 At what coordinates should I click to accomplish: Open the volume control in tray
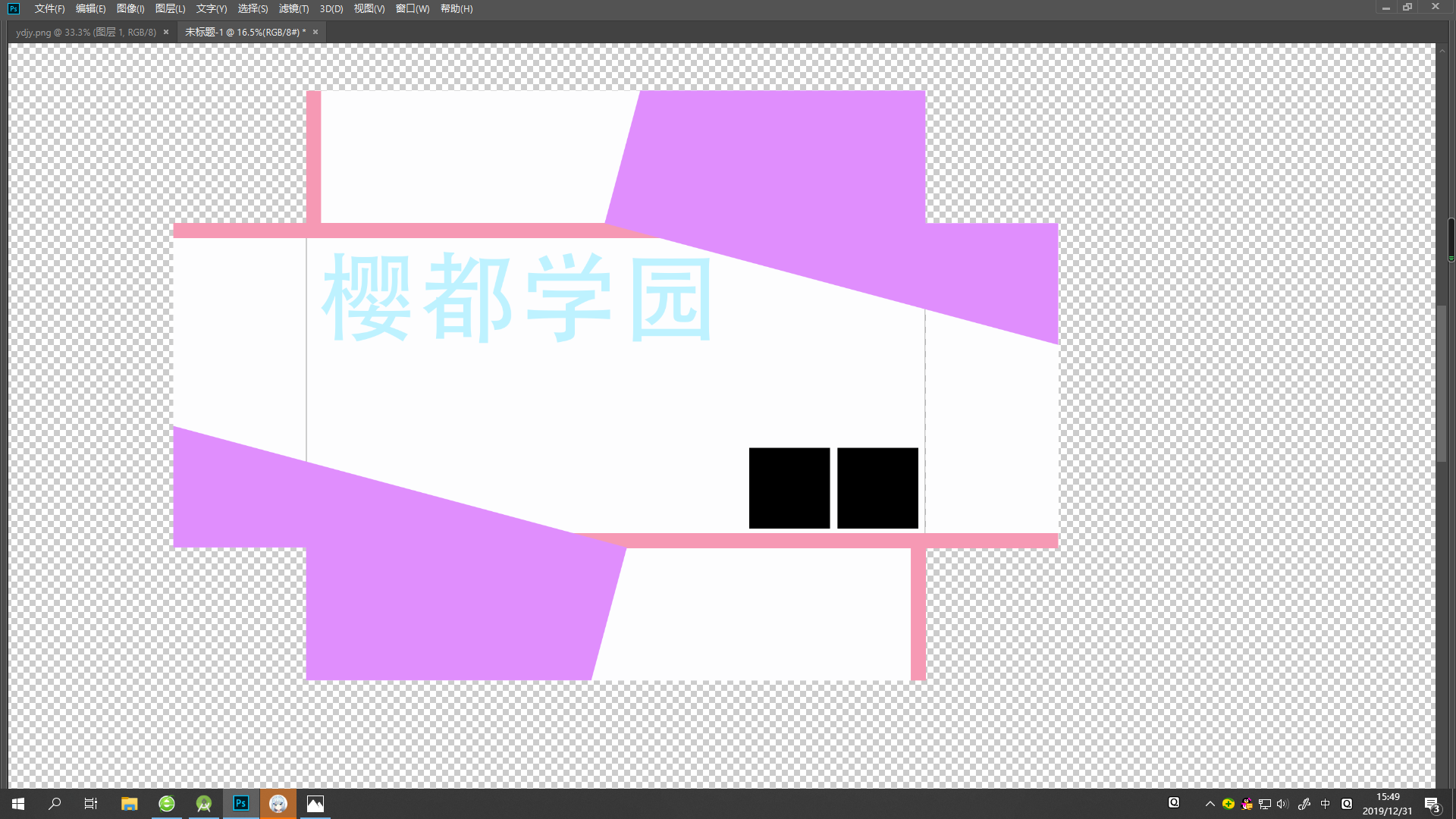pyautogui.click(x=1283, y=804)
